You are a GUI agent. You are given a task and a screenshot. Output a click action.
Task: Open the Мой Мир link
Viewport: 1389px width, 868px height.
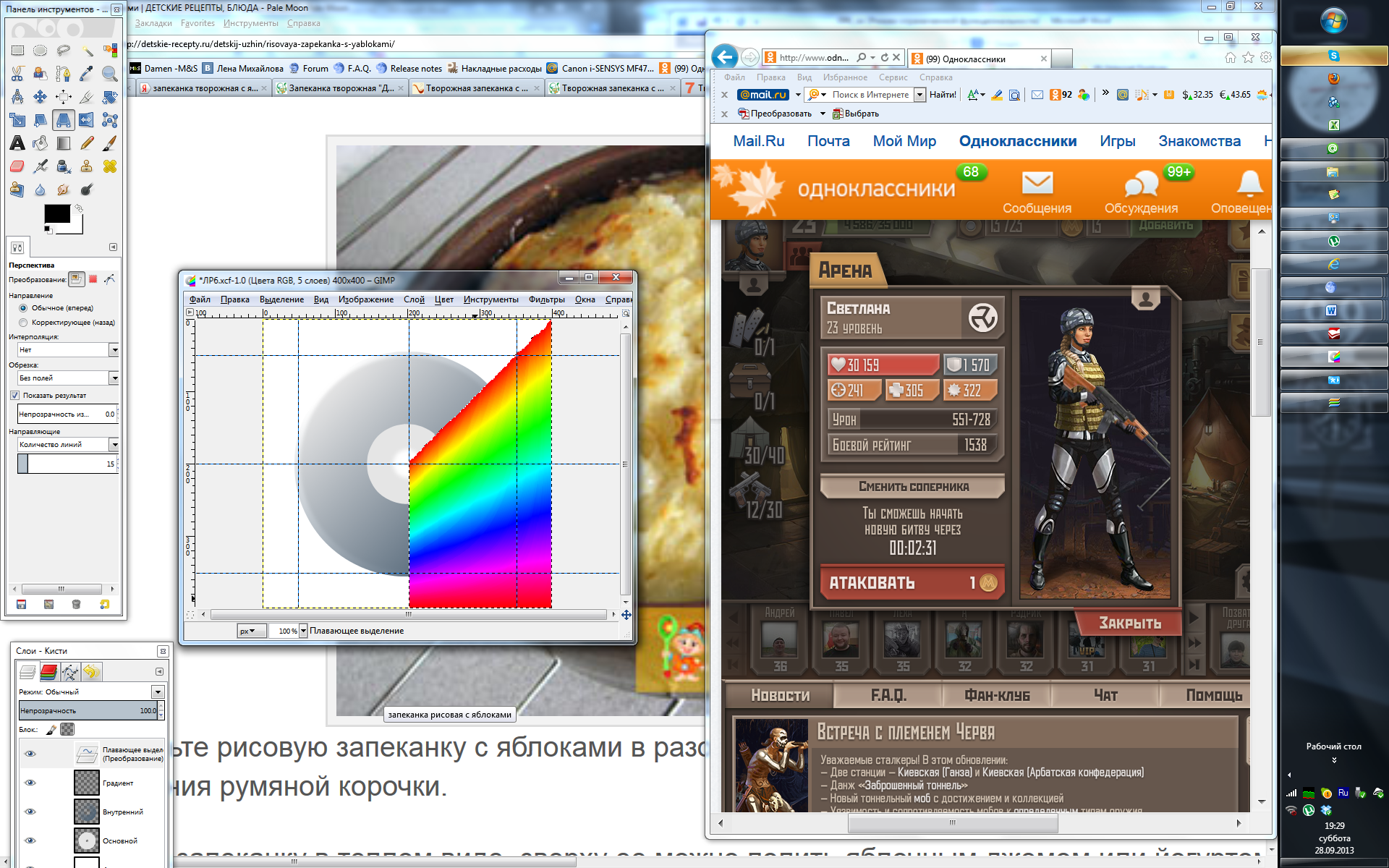pyautogui.click(x=904, y=141)
